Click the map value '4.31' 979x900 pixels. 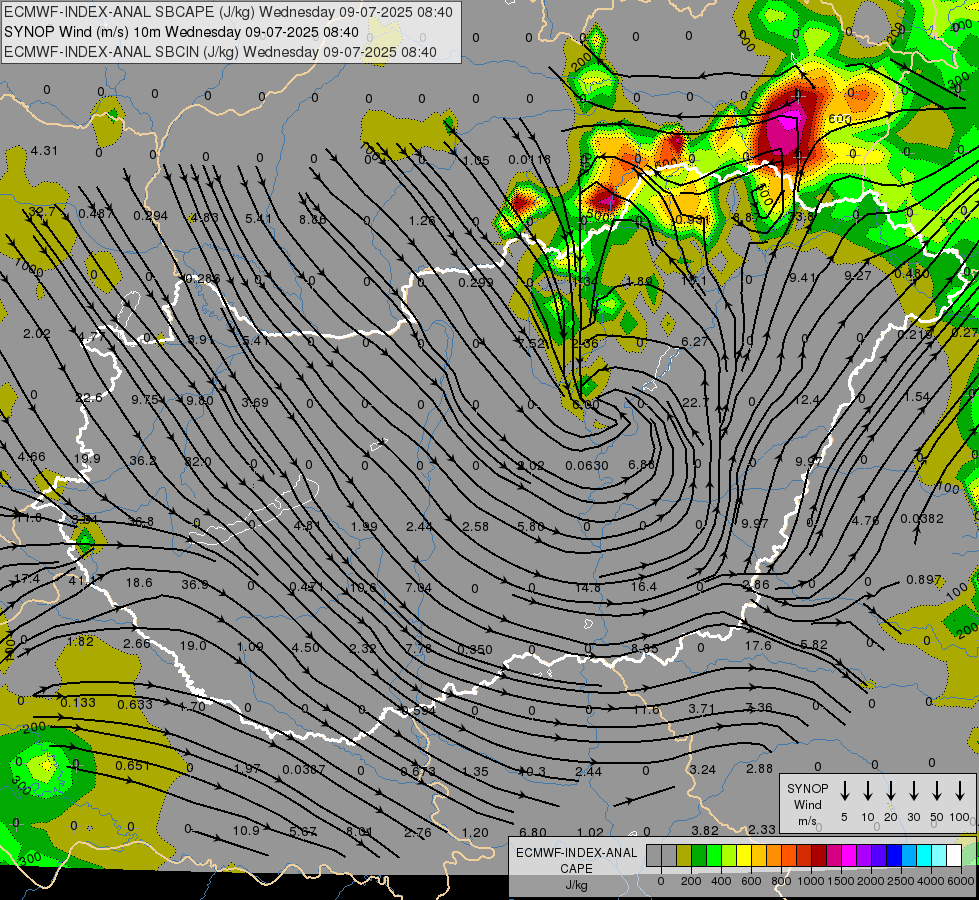pyautogui.click(x=44, y=151)
